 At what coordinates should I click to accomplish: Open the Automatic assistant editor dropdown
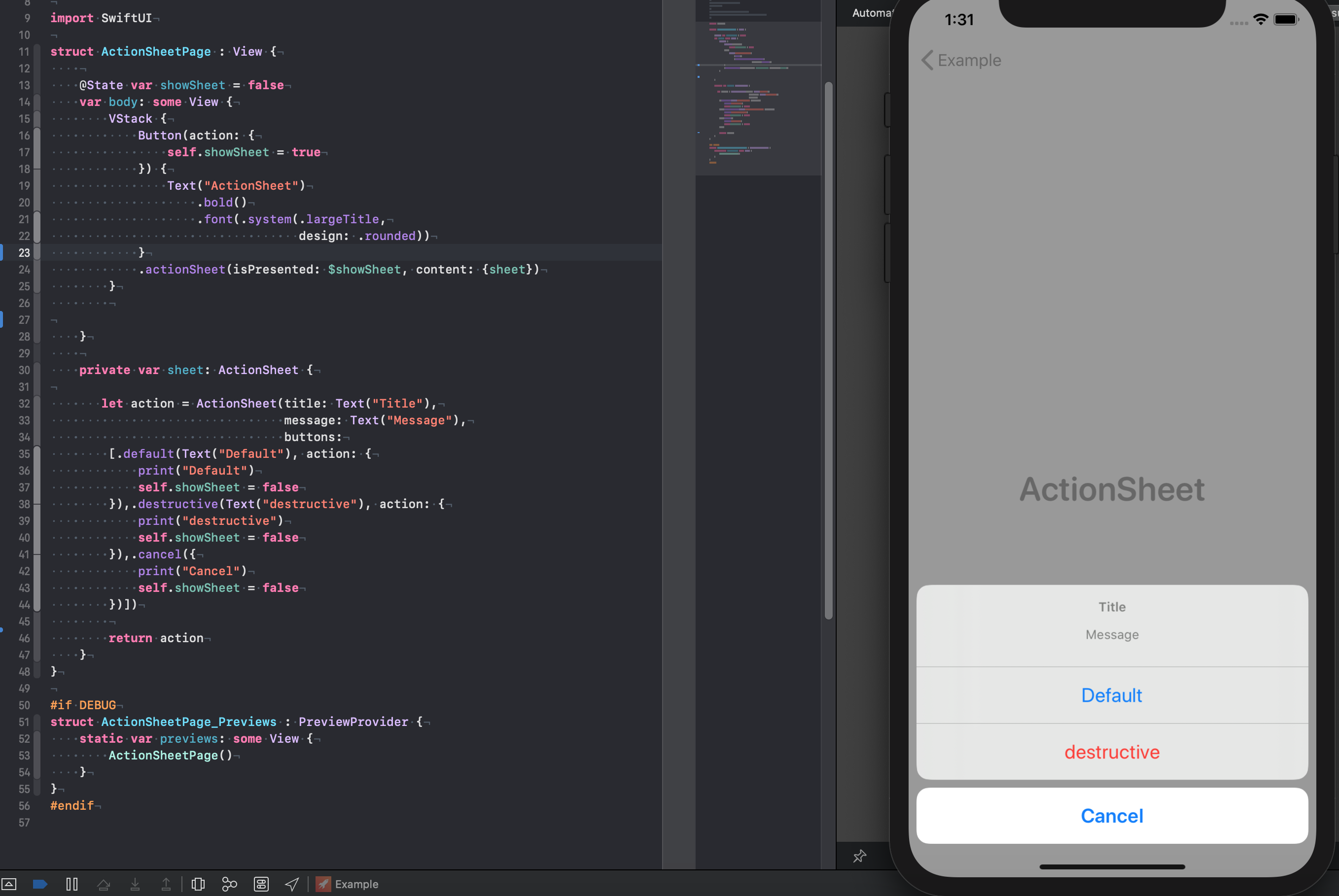pyautogui.click(x=873, y=13)
